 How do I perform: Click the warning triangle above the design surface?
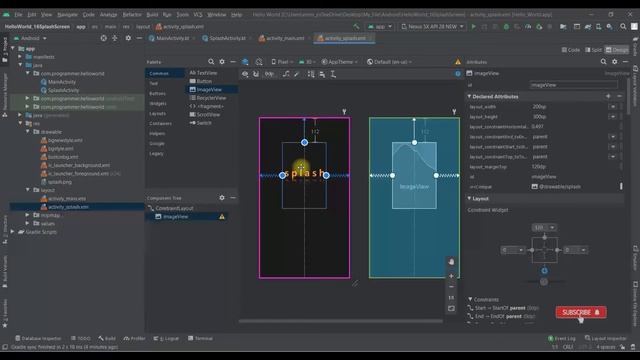(458, 62)
